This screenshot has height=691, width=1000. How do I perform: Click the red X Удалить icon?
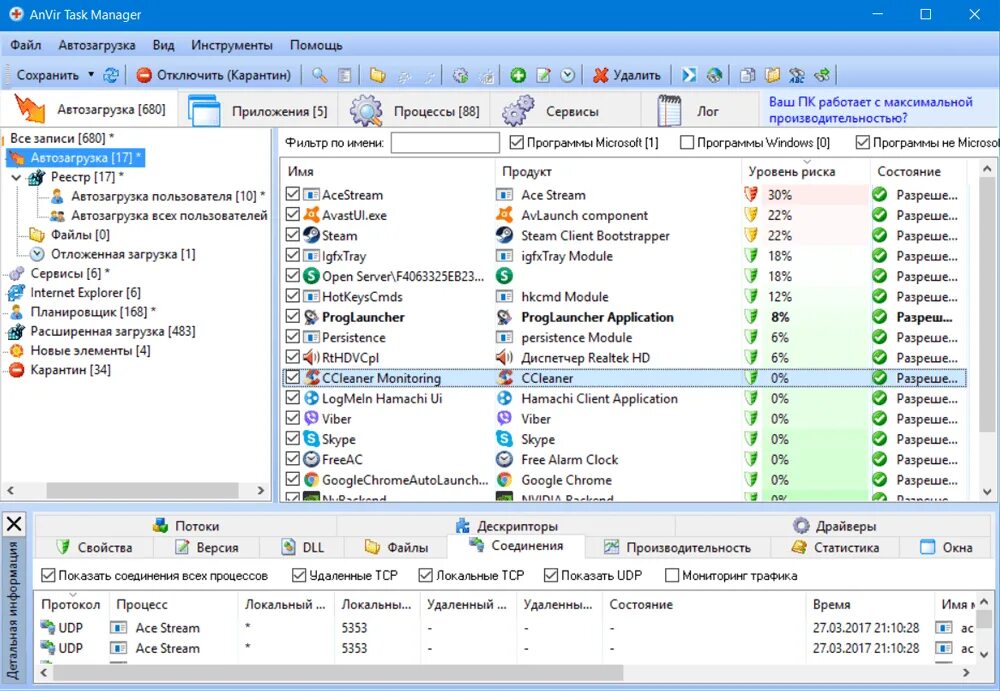tap(600, 75)
